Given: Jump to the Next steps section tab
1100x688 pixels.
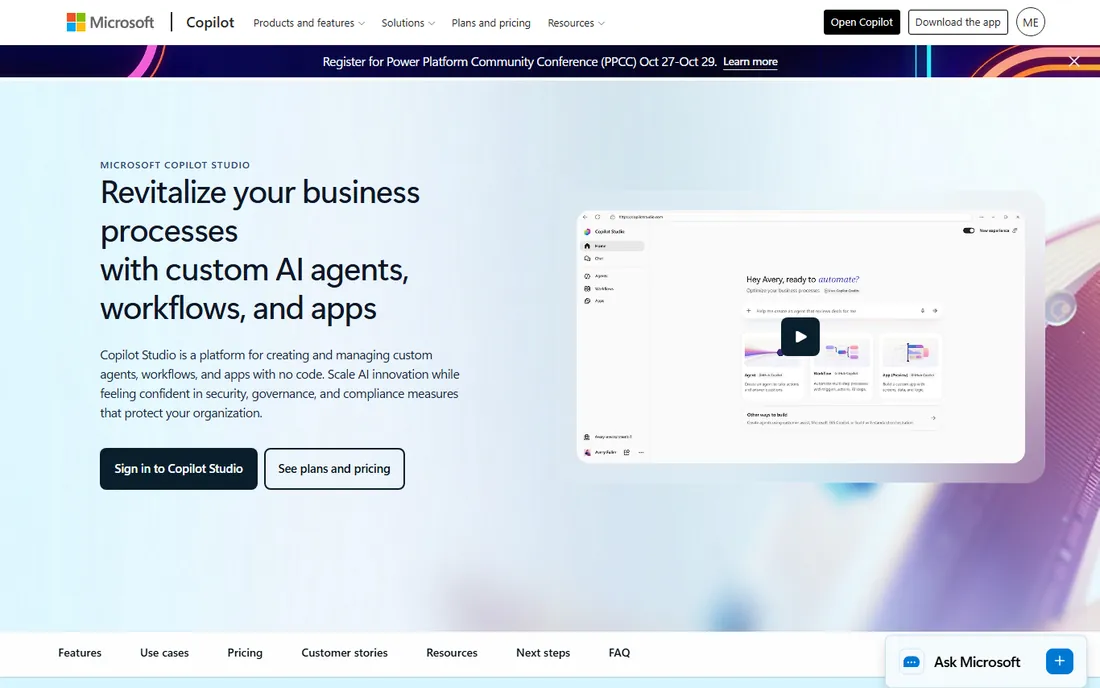Looking at the screenshot, I should [x=543, y=653].
